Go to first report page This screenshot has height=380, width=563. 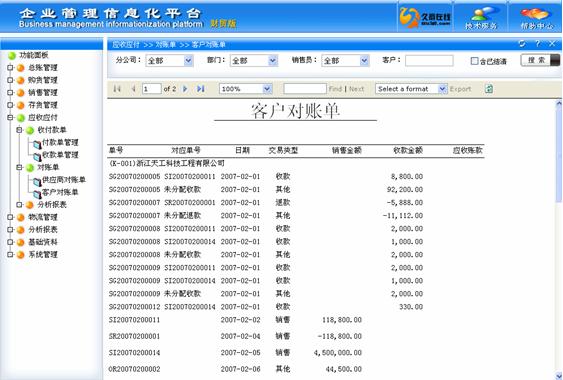point(117,89)
